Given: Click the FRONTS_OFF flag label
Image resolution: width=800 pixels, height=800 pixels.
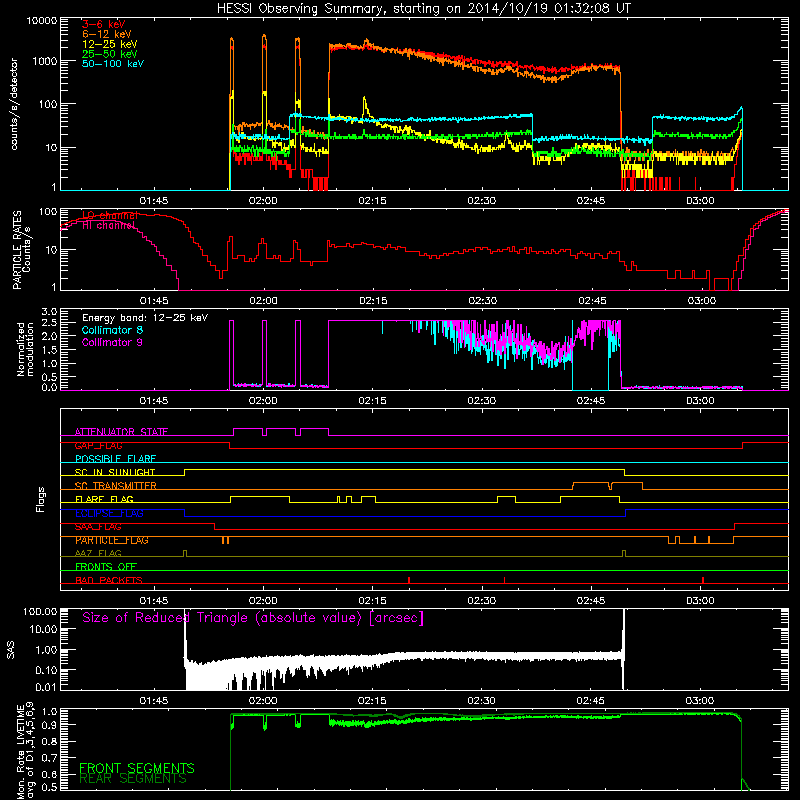Looking at the screenshot, I should click(106, 567).
